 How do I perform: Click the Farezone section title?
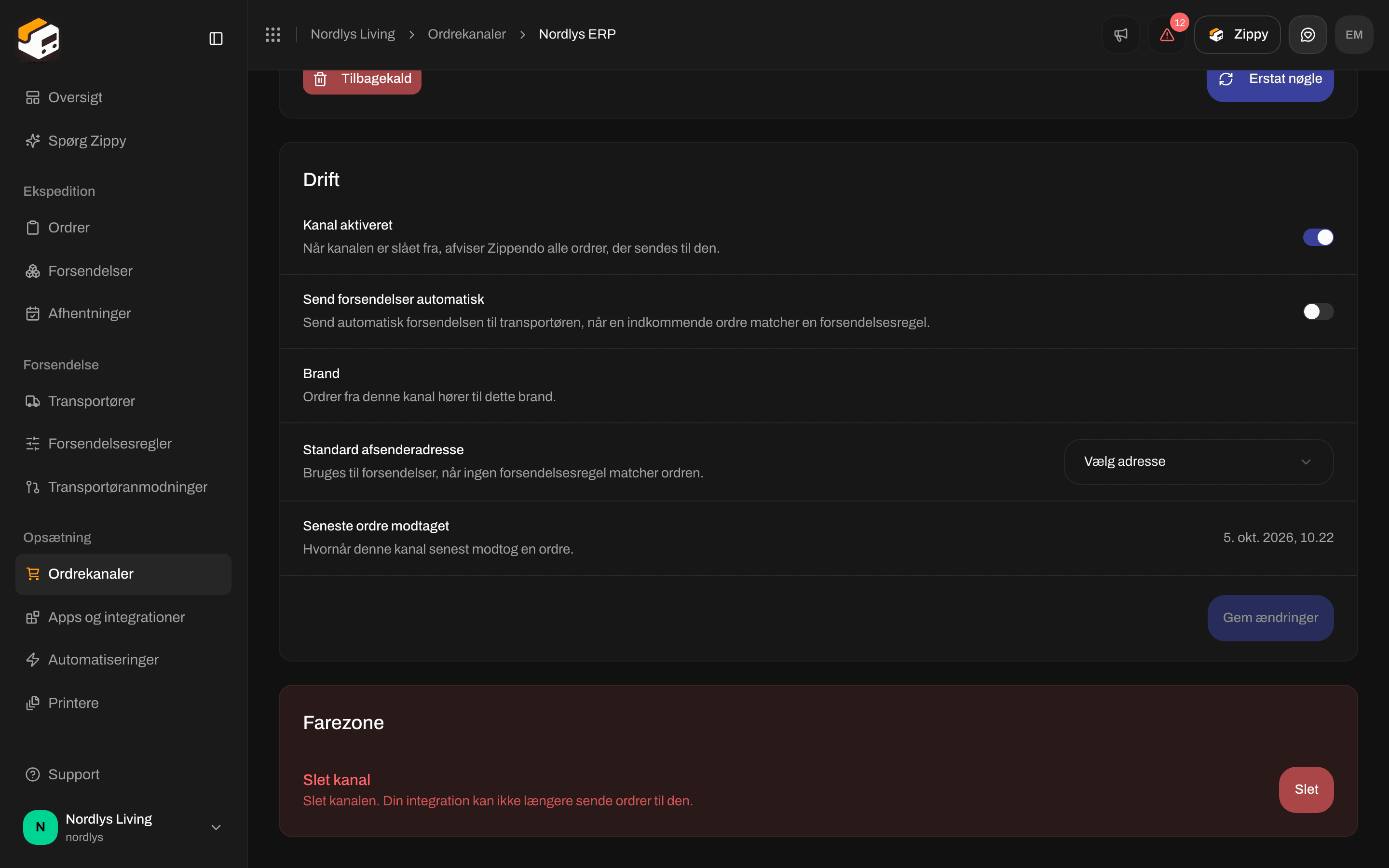click(x=343, y=723)
